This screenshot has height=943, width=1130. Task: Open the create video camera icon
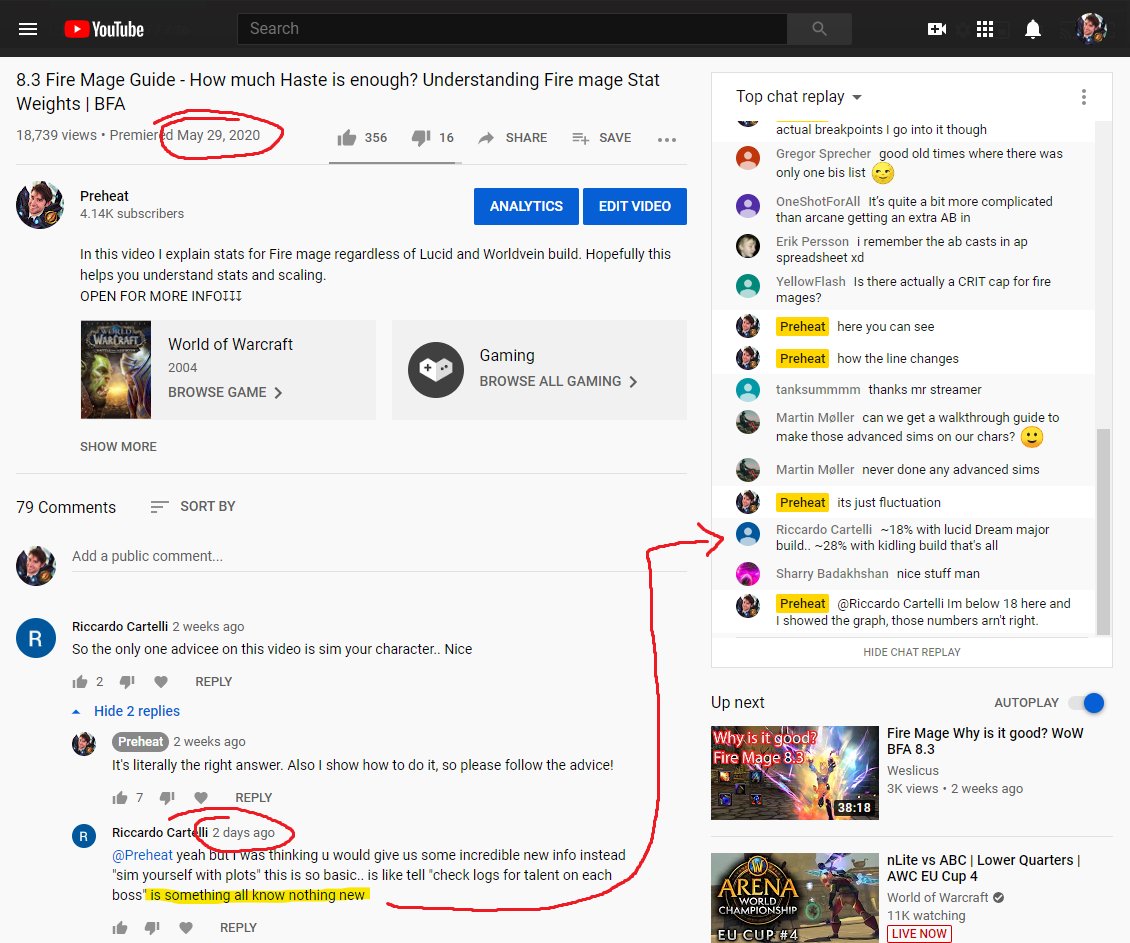tap(937, 29)
